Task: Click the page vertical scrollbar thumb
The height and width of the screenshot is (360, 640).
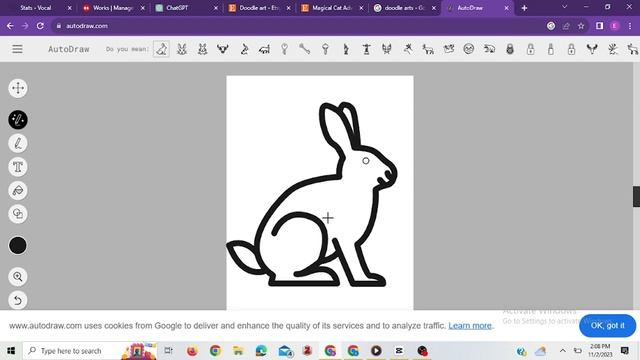Action: [x=636, y=196]
